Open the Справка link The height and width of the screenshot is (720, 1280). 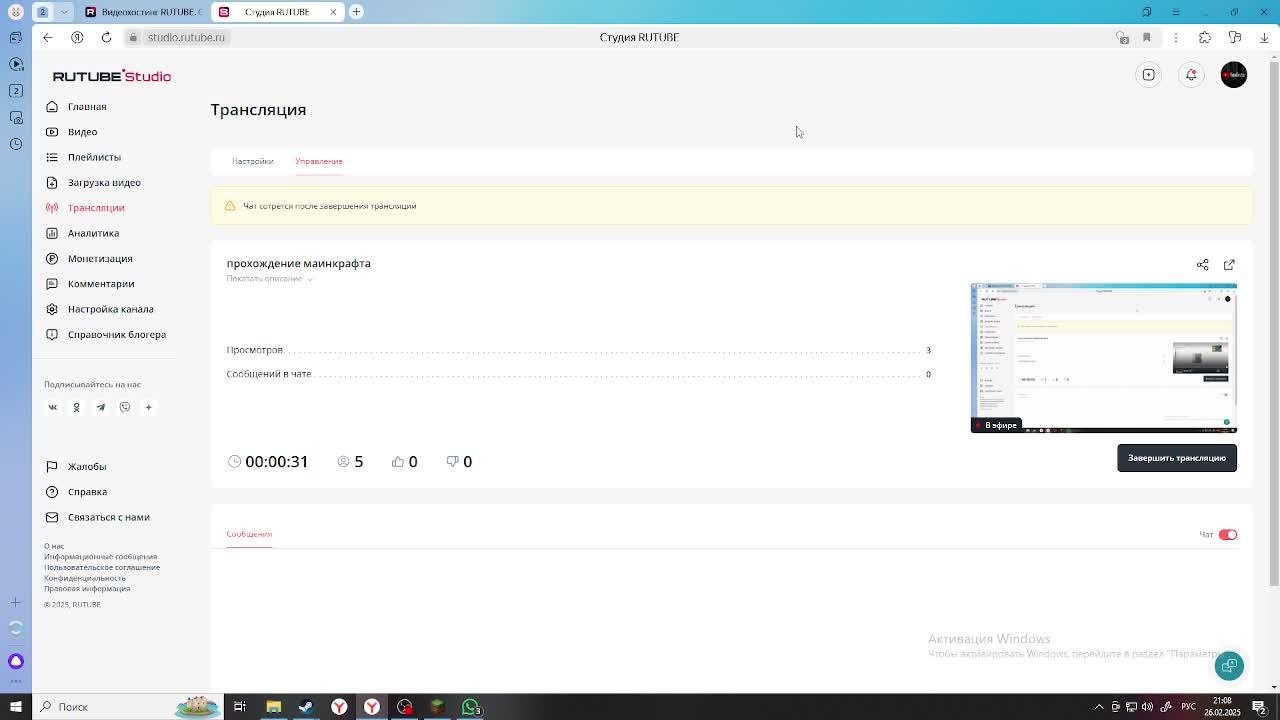click(87, 492)
